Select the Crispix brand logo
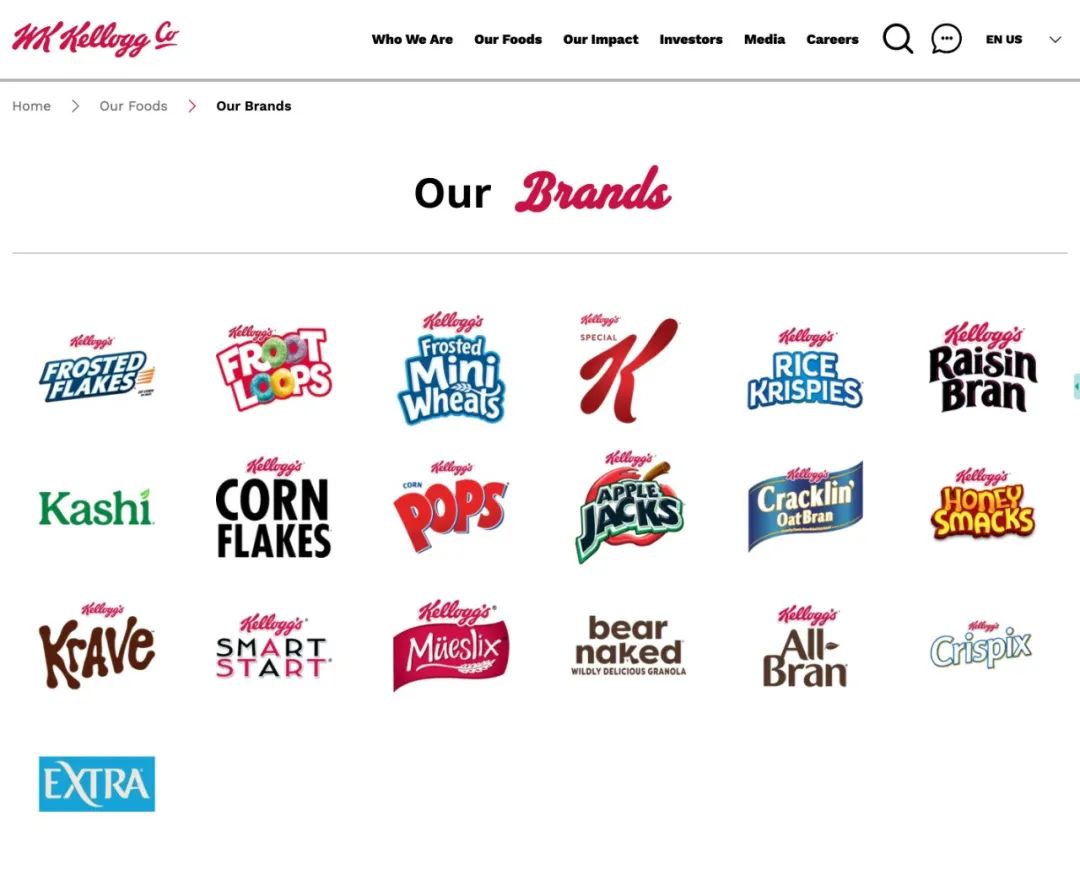 pyautogui.click(x=981, y=644)
